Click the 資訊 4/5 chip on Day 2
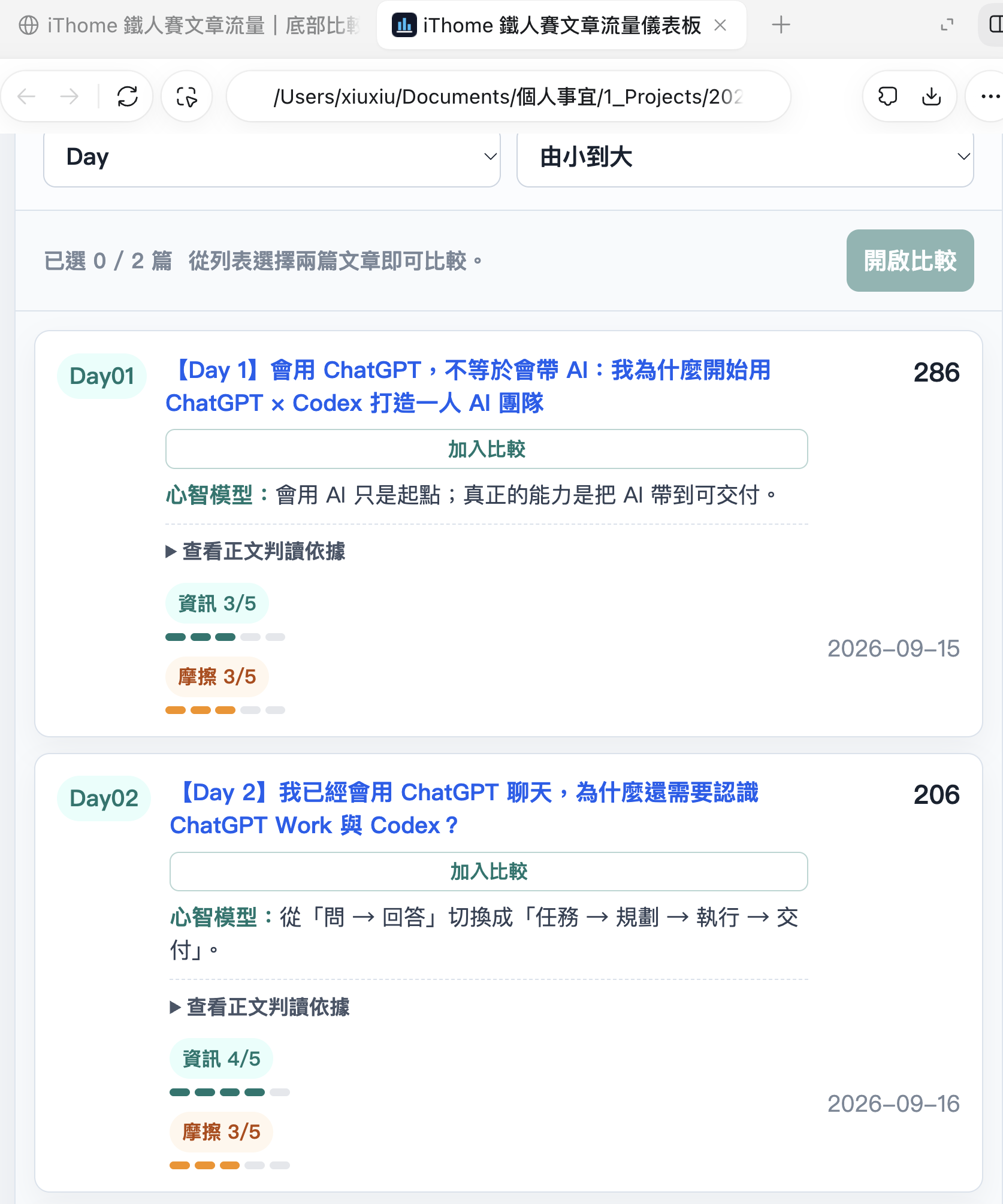This screenshot has height=1204, width=1003. 221,1058
